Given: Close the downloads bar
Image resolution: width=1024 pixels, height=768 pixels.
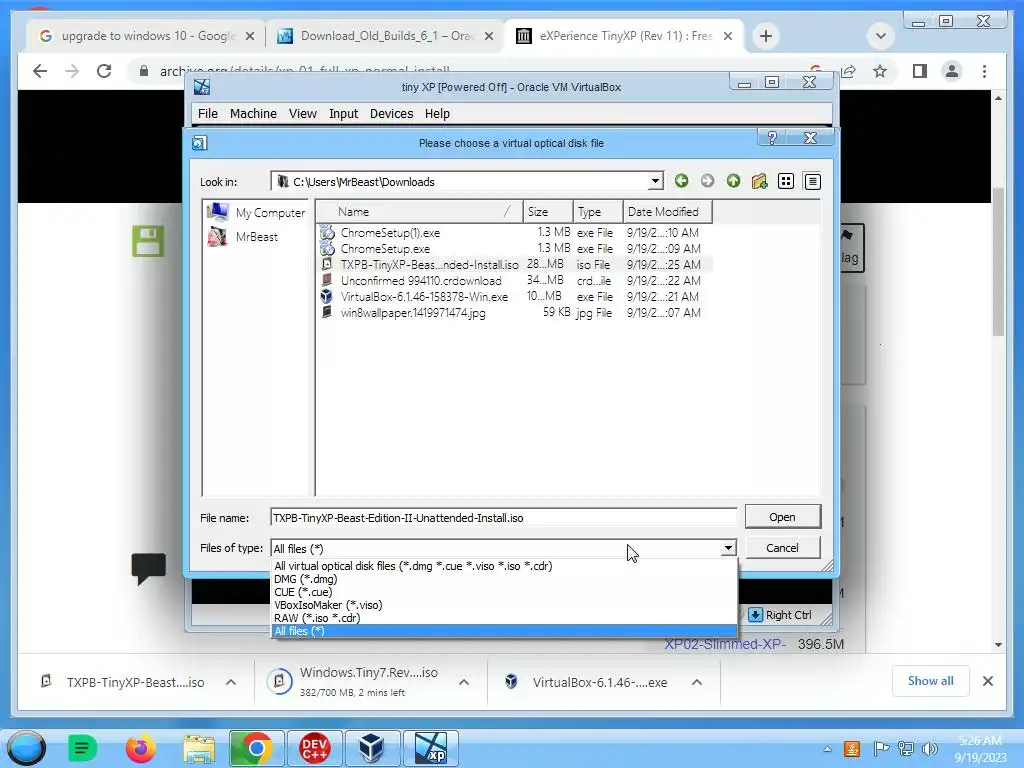Looking at the screenshot, I should click(x=987, y=681).
